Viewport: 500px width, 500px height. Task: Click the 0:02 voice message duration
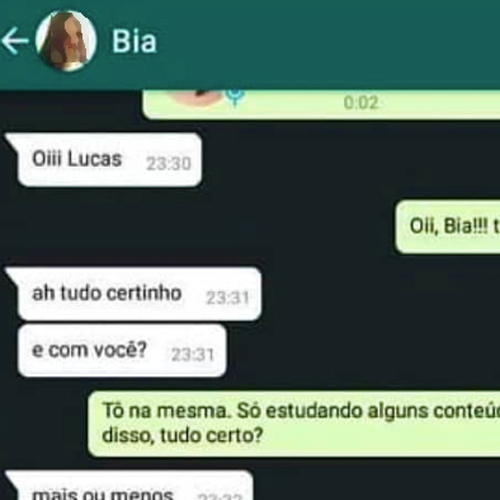click(361, 103)
